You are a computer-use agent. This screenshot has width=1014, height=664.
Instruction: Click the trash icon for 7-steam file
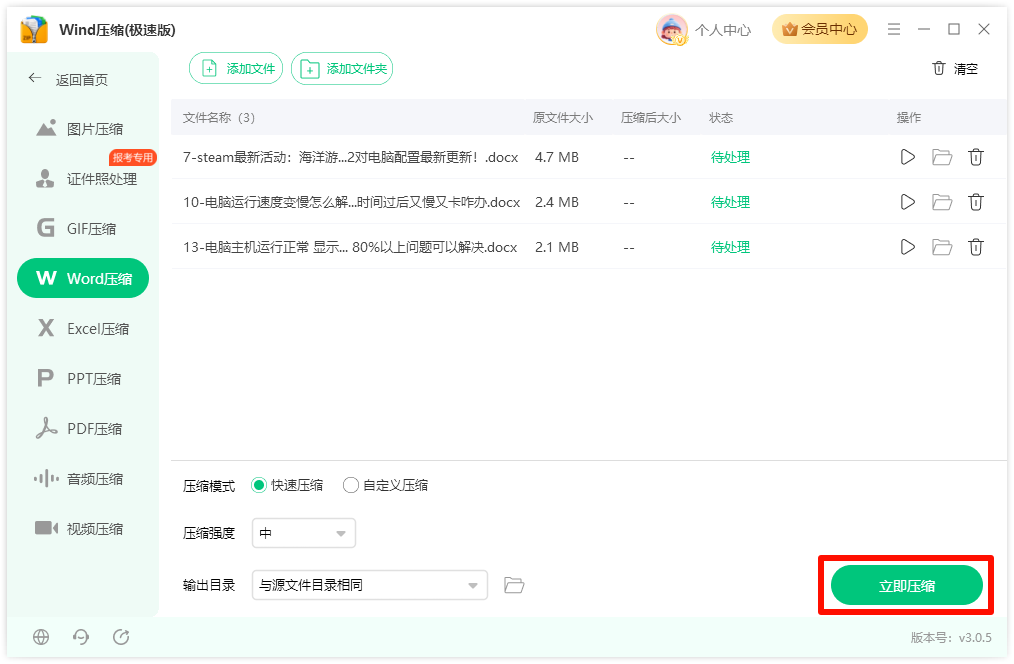point(976,157)
